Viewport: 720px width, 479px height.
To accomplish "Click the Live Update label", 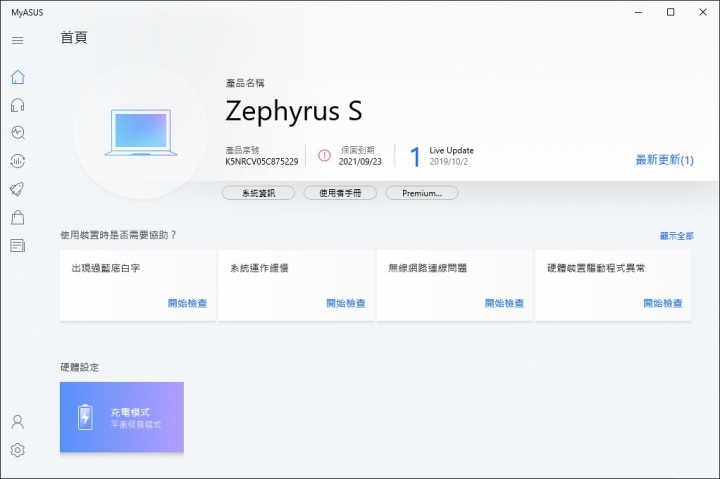I will click(451, 150).
